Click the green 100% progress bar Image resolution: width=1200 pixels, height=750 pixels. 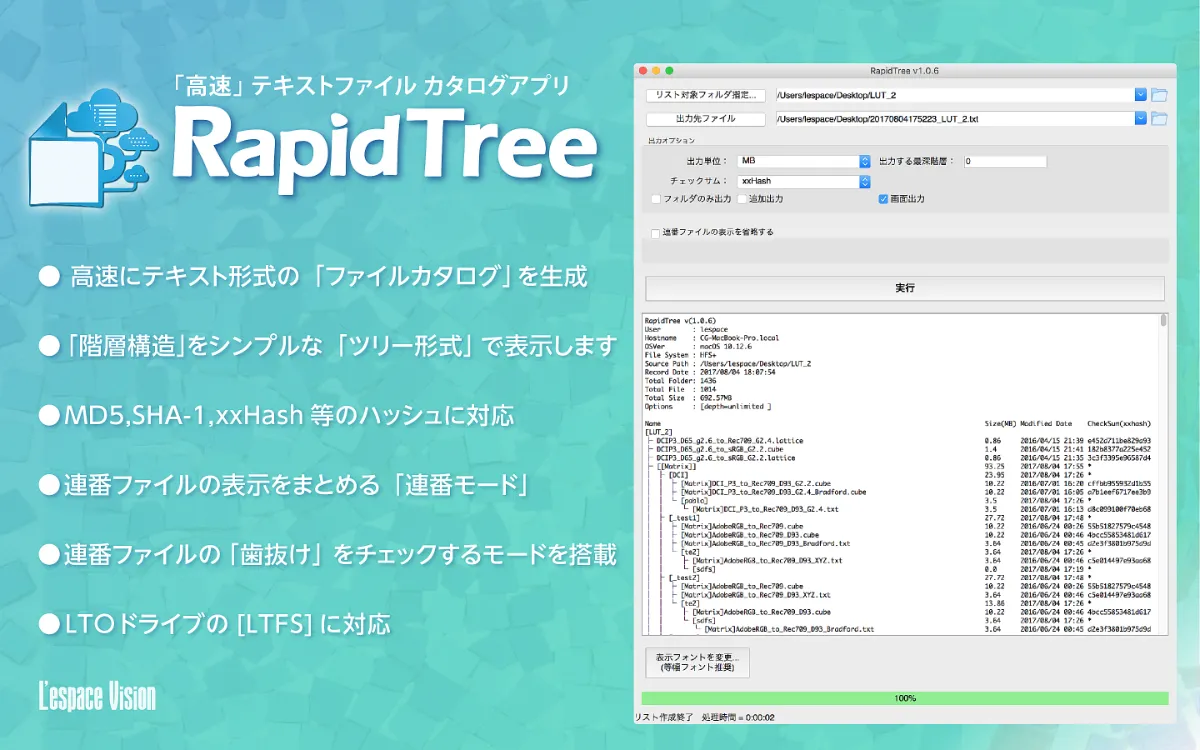click(x=905, y=698)
